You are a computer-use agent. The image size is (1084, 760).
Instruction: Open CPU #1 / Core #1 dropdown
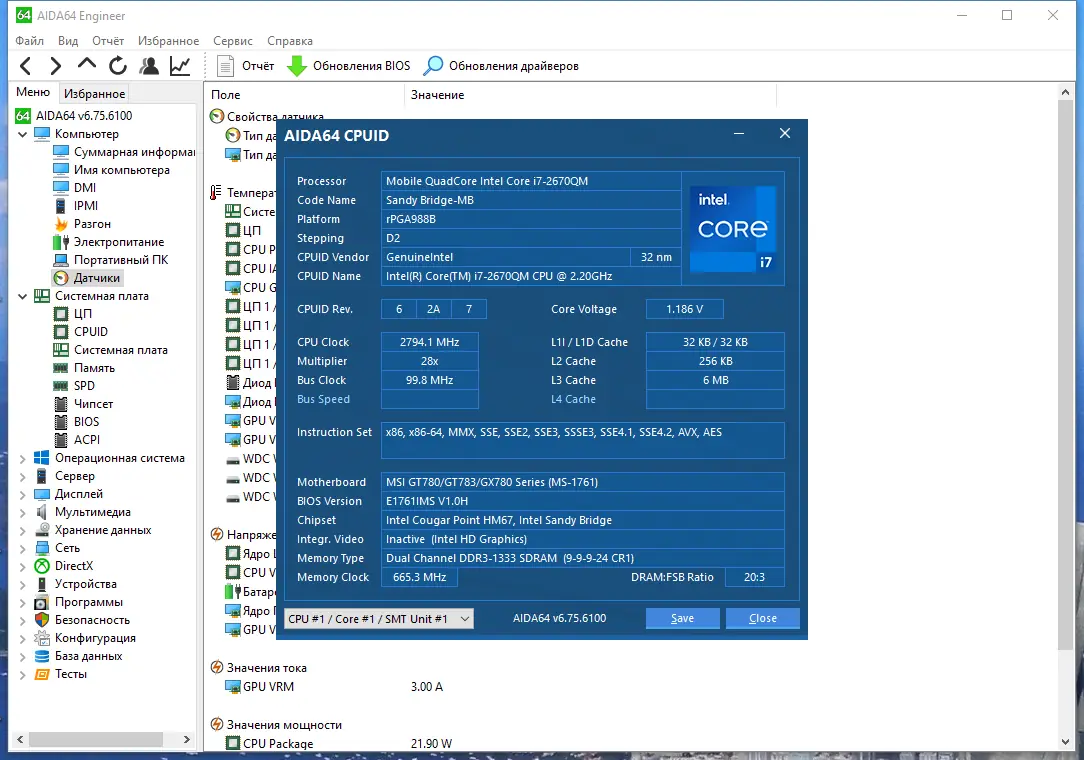[x=379, y=619]
